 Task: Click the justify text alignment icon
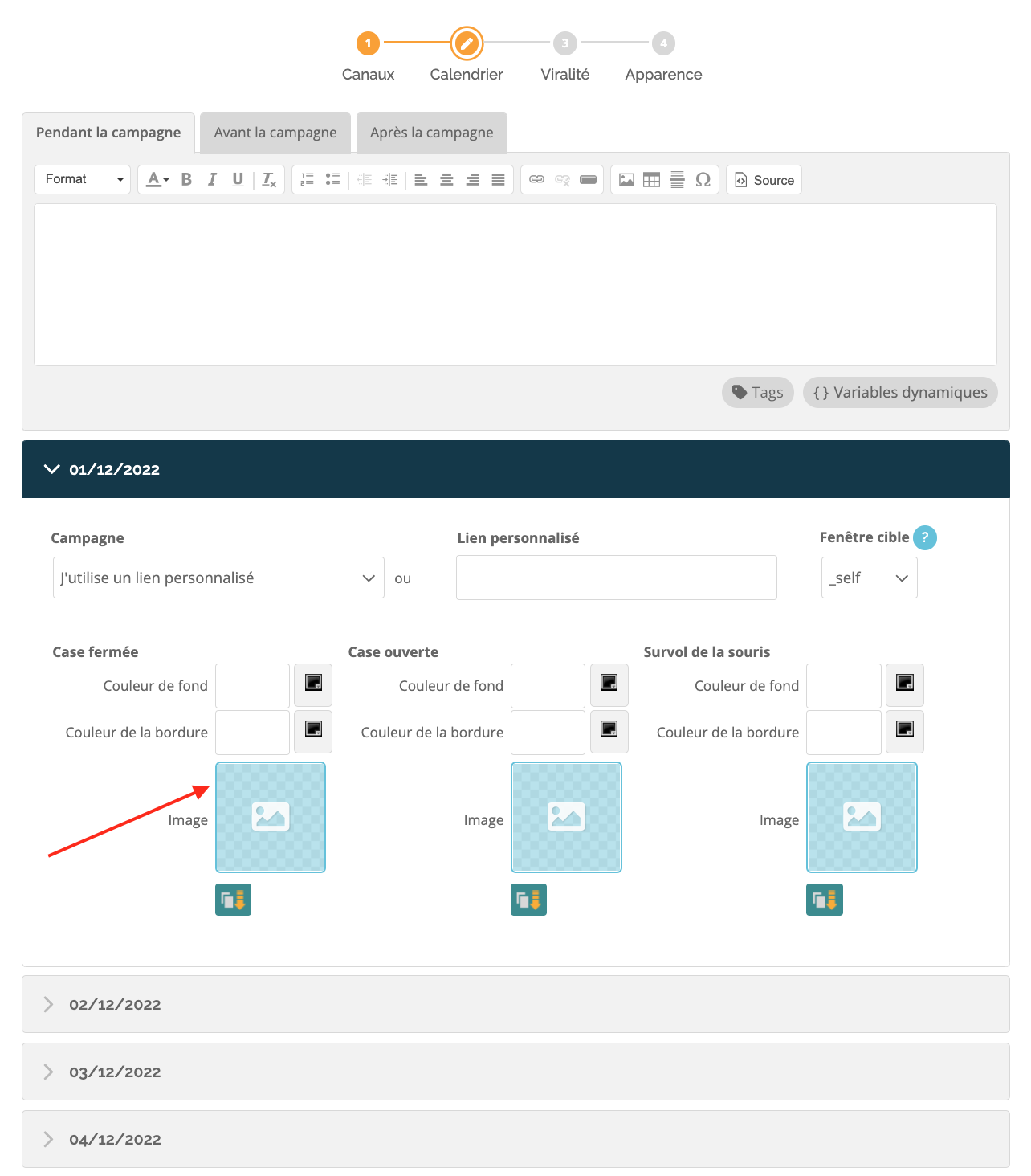[498, 179]
